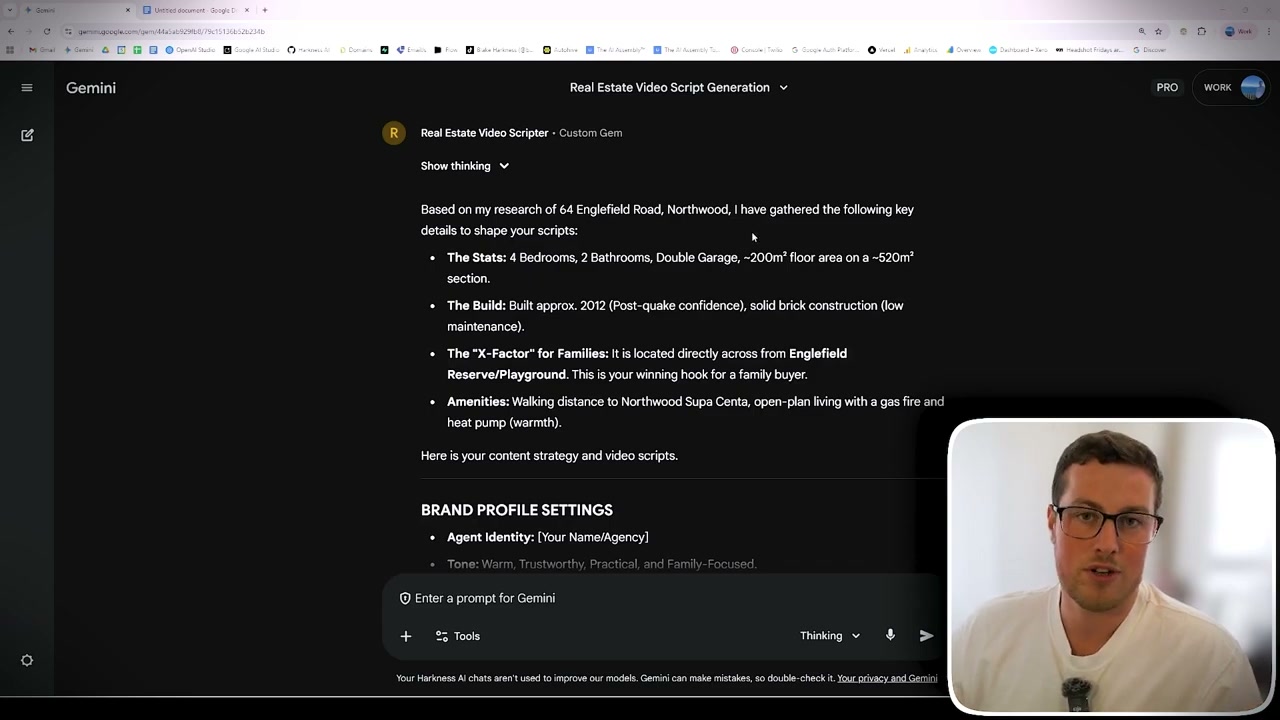Click the PRO badge
1280x720 pixels.
click(x=1167, y=88)
